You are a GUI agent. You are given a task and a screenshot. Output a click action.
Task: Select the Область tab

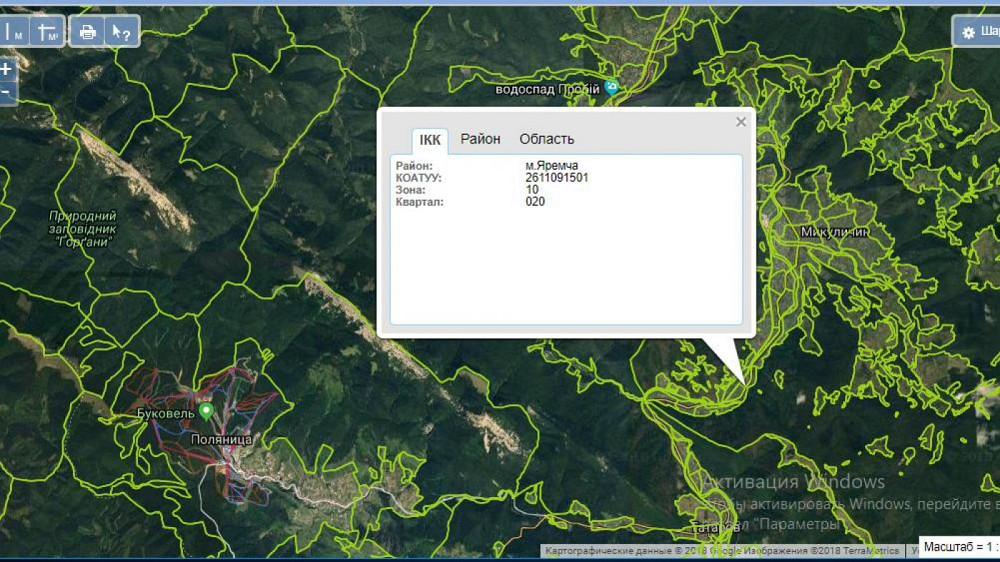pos(547,139)
